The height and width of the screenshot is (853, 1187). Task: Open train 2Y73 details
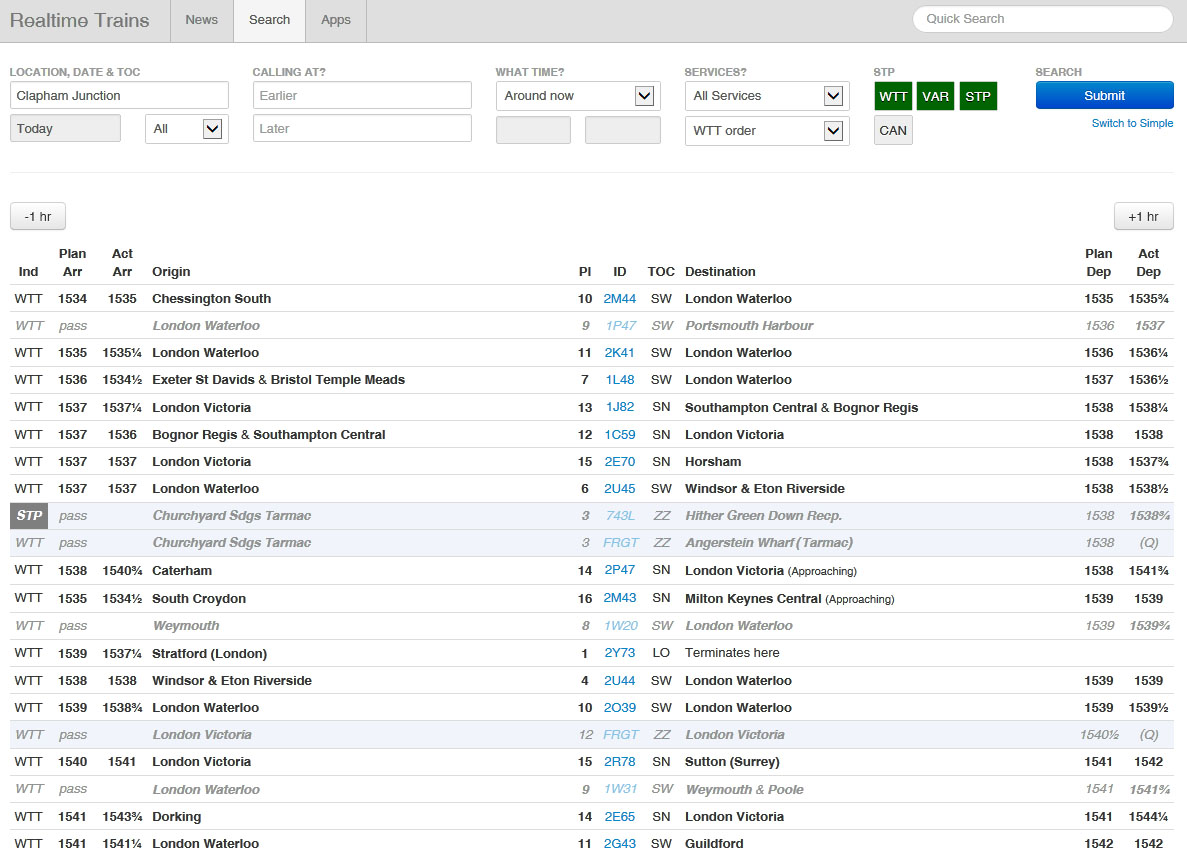[620, 653]
